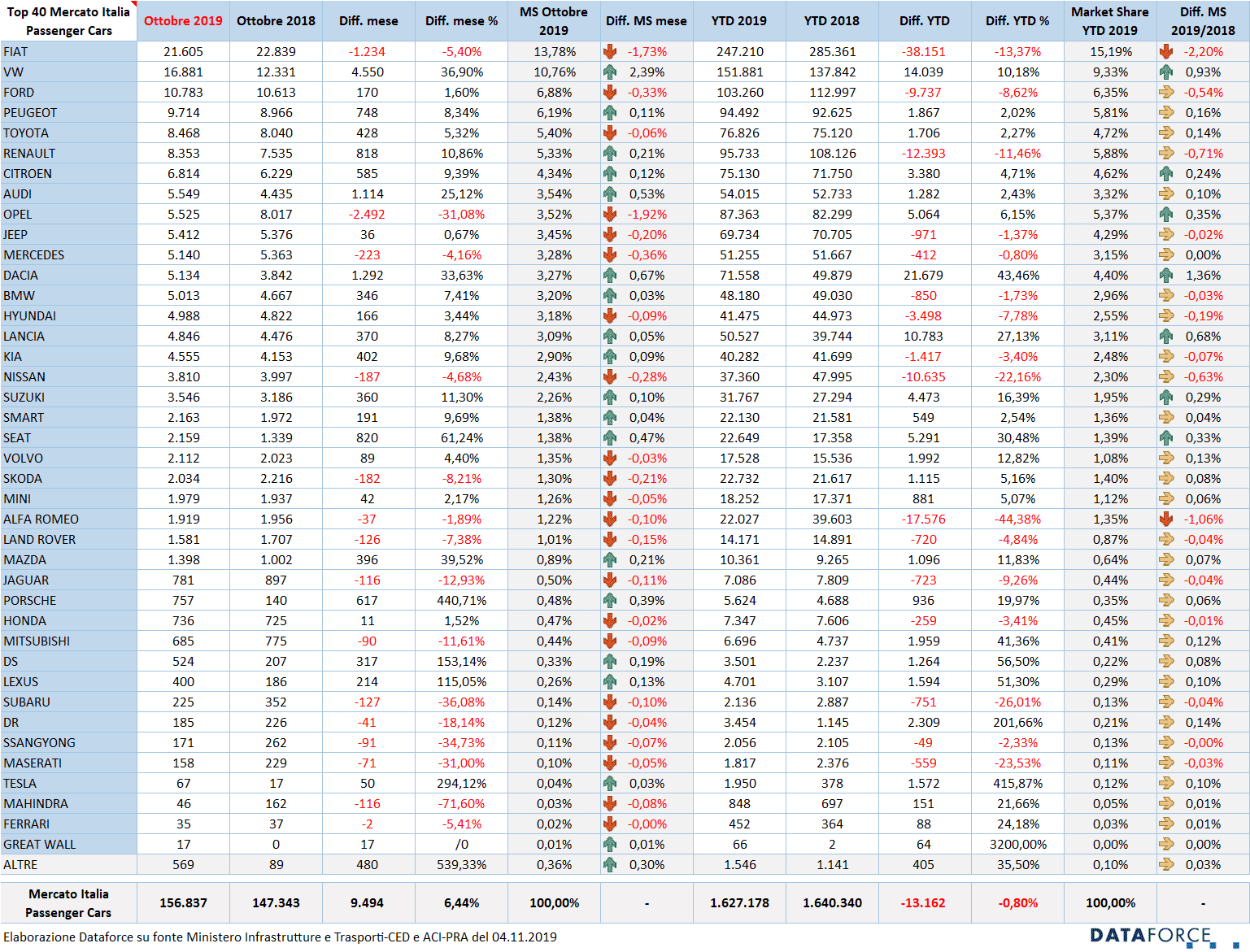Select MAHINDRA Ottobre 2018 value 162
The width and height of the screenshot is (1250, 952).
click(x=276, y=803)
